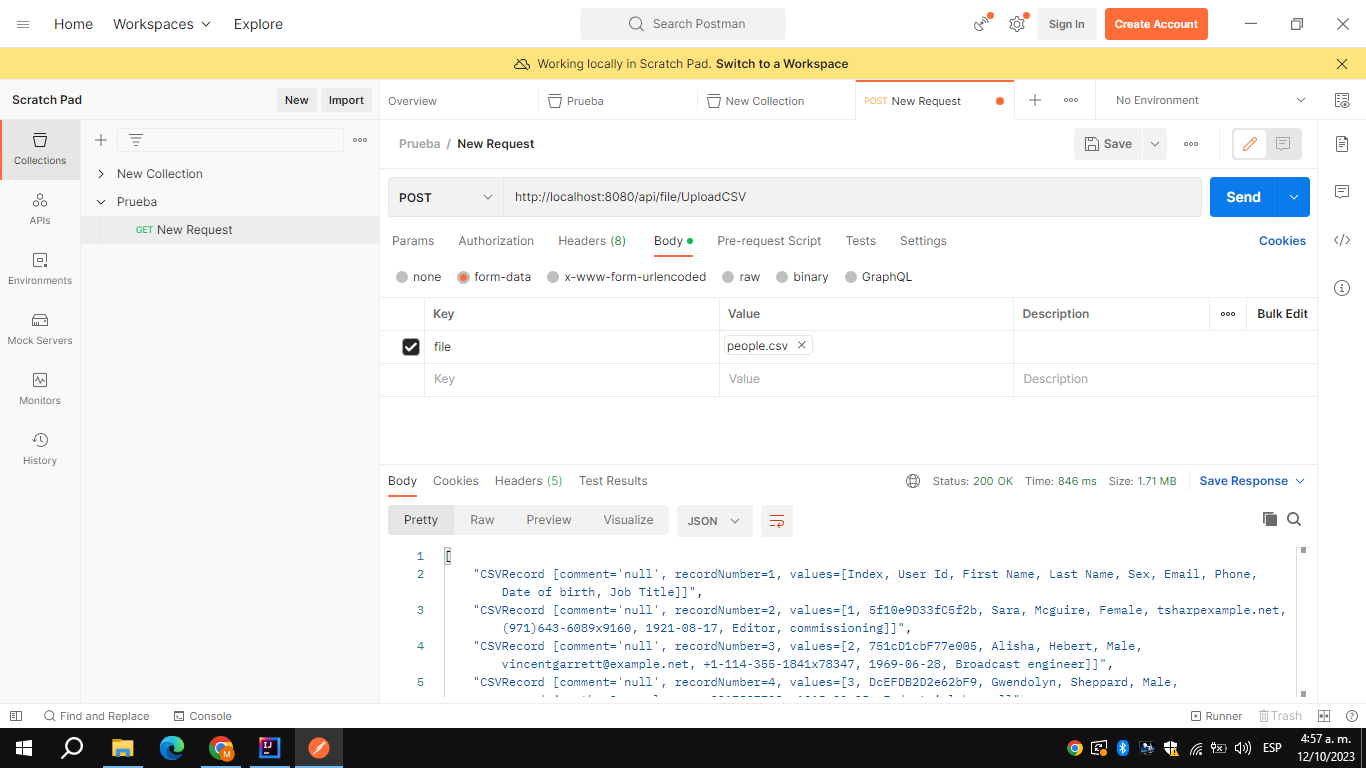Click the Send button
Image resolution: width=1366 pixels, height=768 pixels.
point(1243,197)
